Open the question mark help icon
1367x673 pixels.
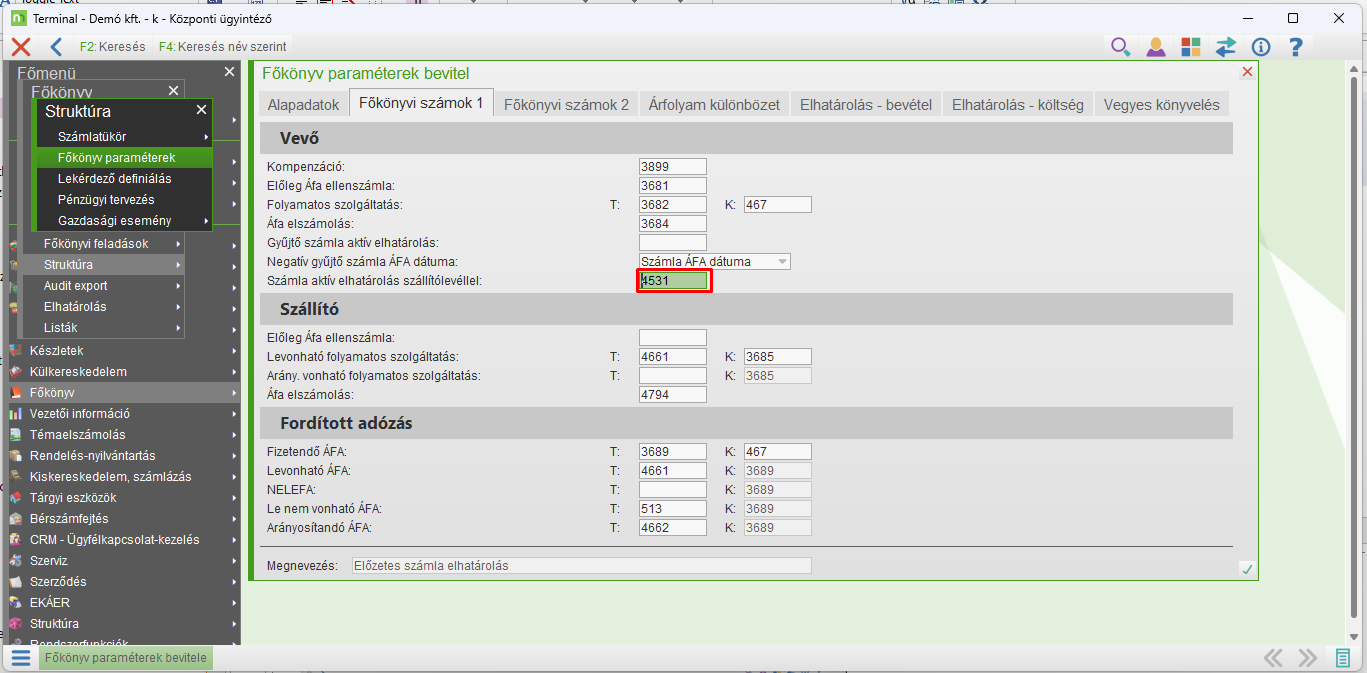point(1295,47)
